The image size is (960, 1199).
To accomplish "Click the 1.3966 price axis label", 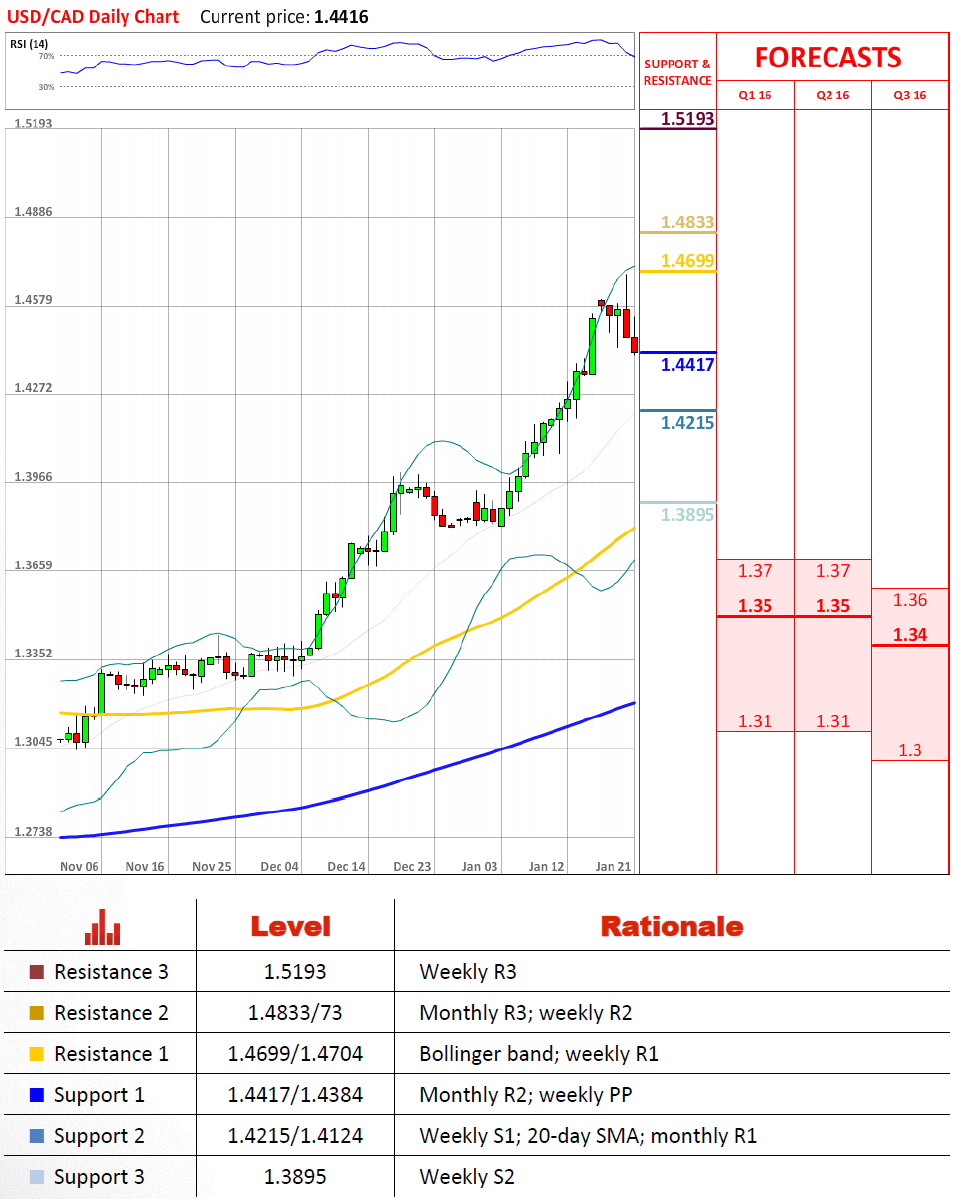I will tap(34, 476).
